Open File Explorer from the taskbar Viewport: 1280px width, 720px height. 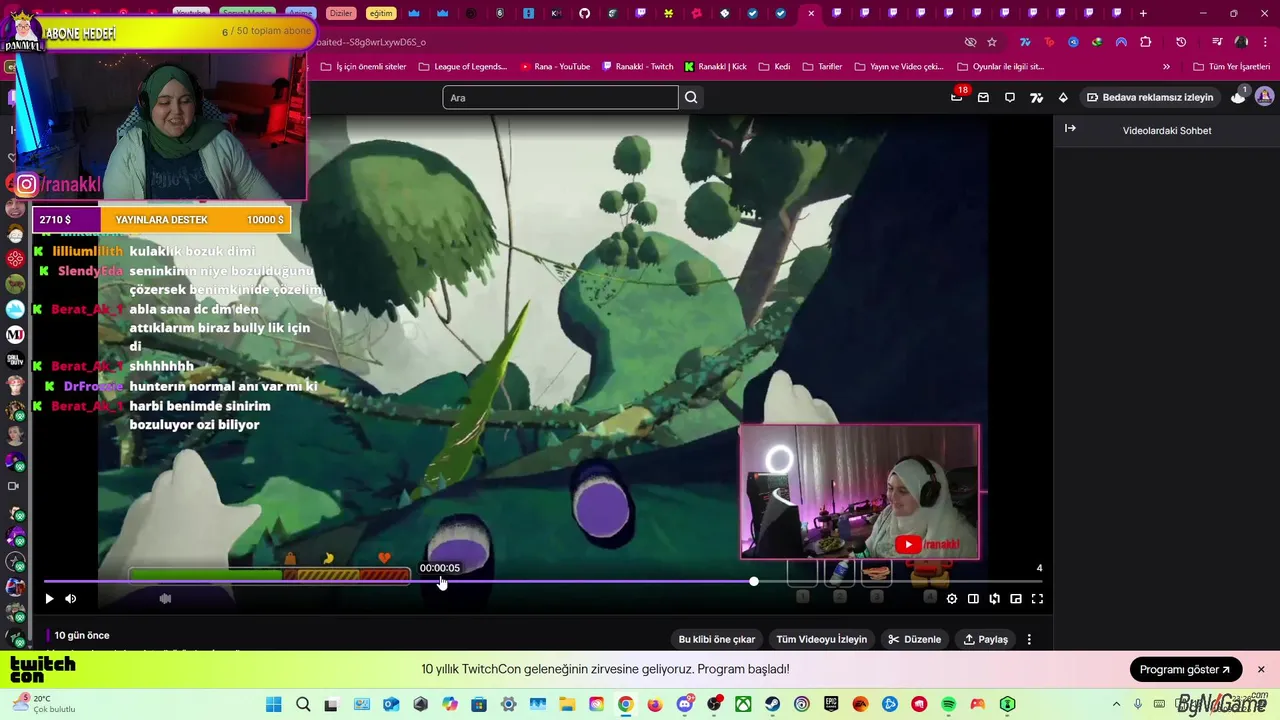(x=567, y=704)
